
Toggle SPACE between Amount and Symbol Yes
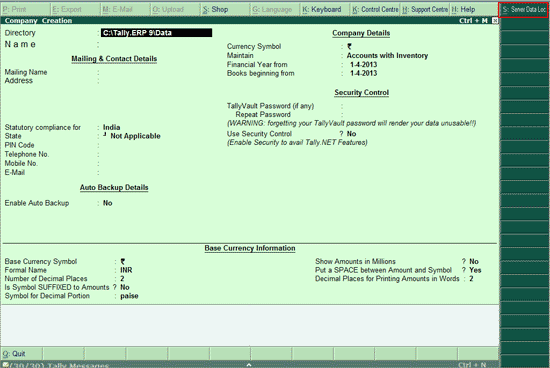pos(475,270)
